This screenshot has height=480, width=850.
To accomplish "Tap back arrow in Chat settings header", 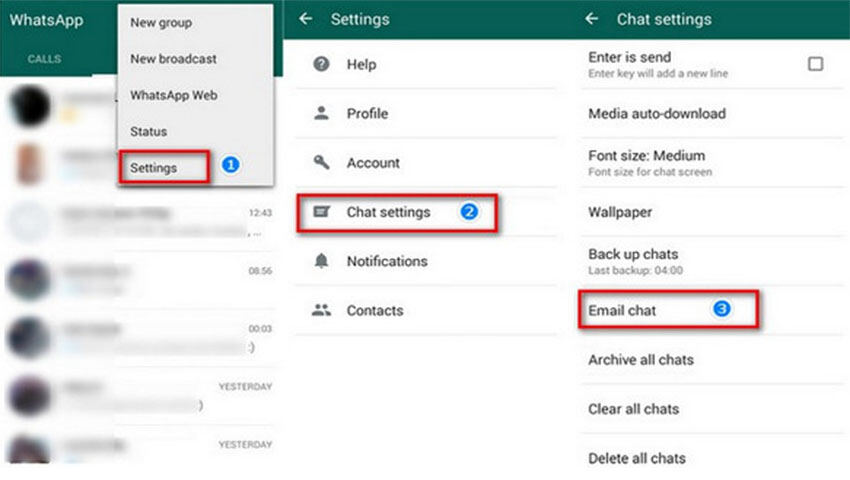I will coord(592,19).
